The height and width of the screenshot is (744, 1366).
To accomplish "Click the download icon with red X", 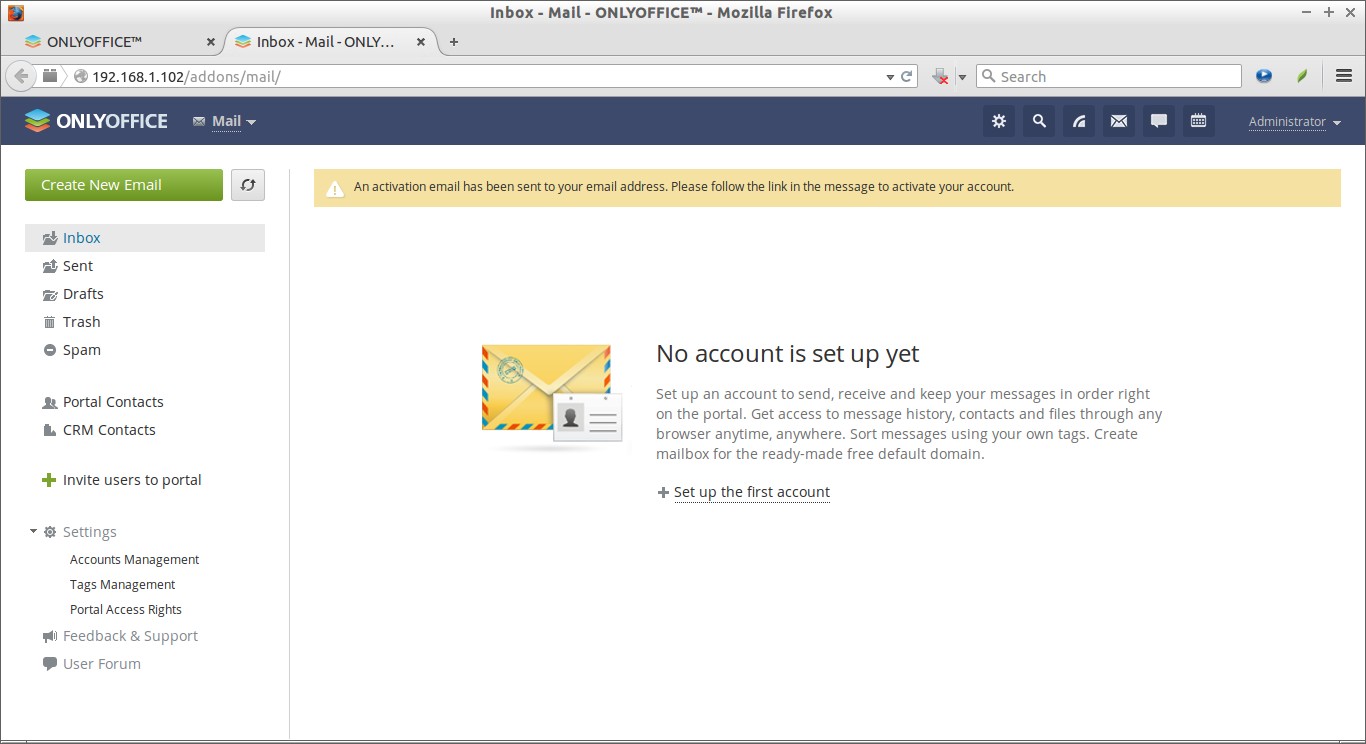I will pyautogui.click(x=940, y=76).
